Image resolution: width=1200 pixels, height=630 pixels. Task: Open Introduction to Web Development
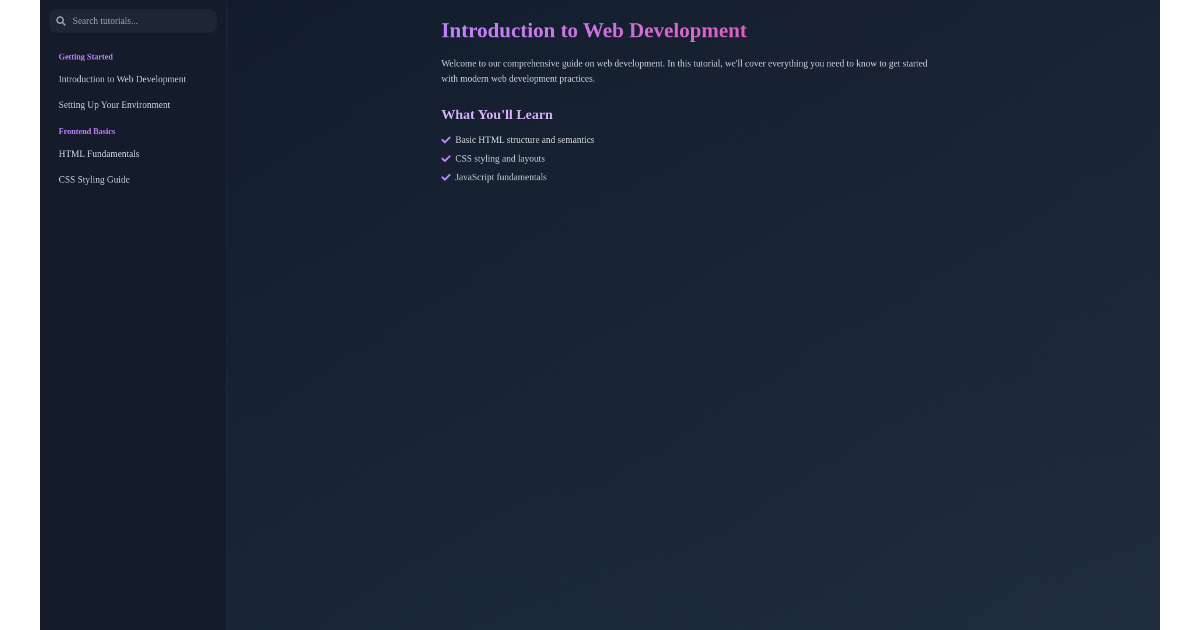[122, 79]
